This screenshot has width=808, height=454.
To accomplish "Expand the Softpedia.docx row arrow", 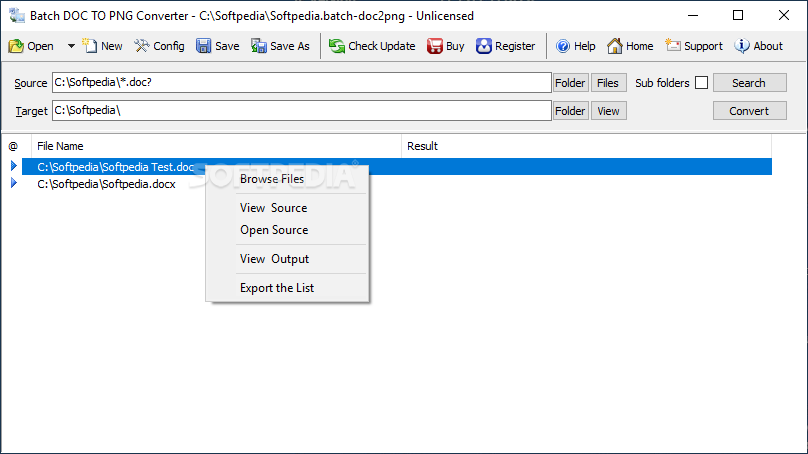I will pos(14,183).
